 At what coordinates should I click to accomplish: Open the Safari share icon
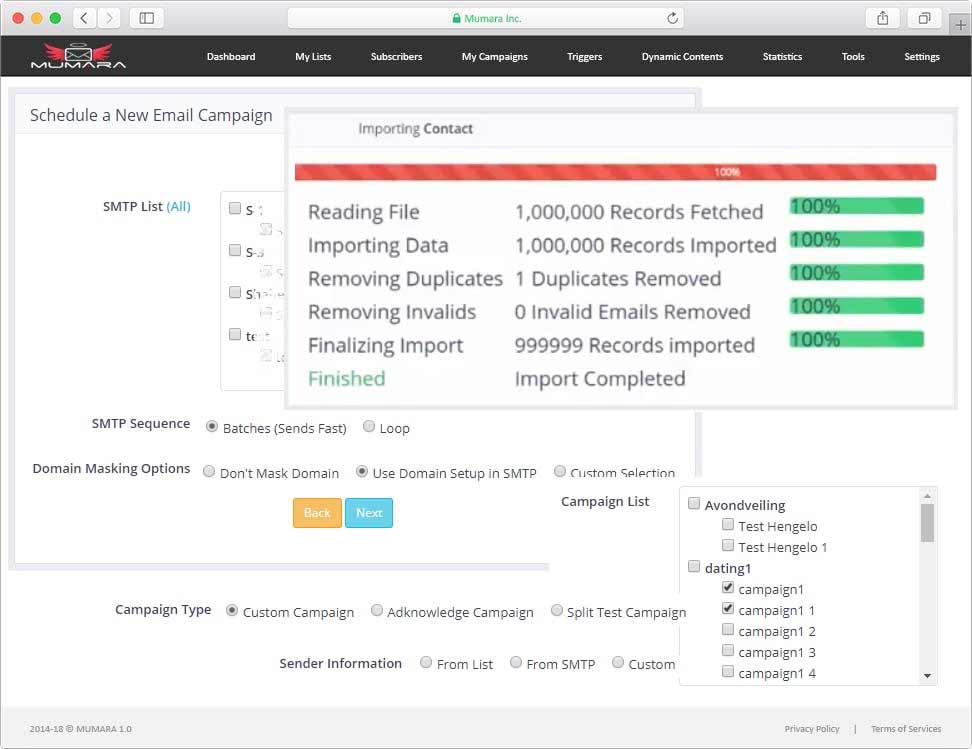click(x=882, y=18)
